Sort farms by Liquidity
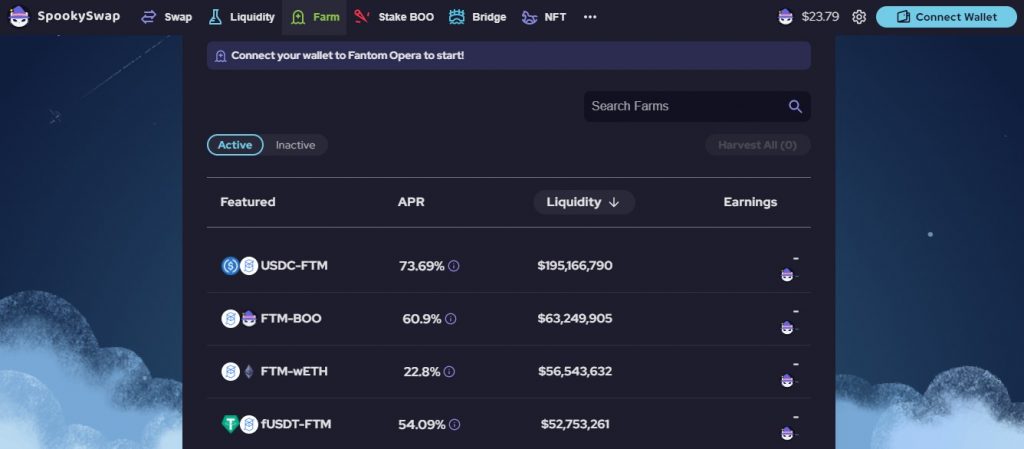 point(584,202)
